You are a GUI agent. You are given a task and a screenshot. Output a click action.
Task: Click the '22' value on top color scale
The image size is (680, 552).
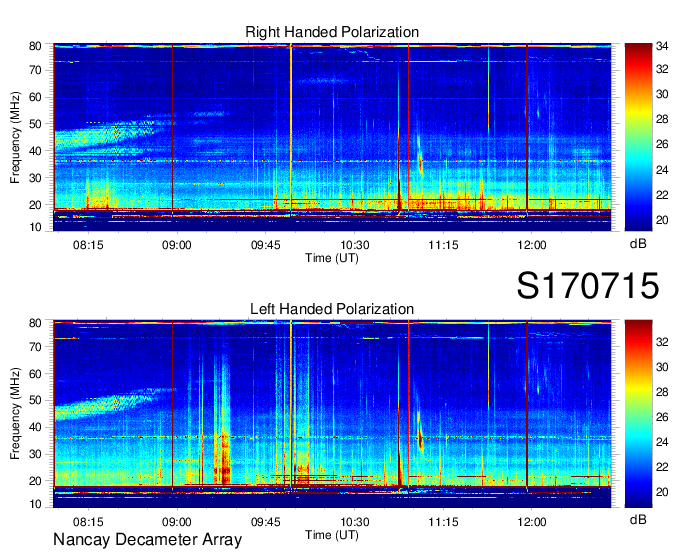coord(662,195)
